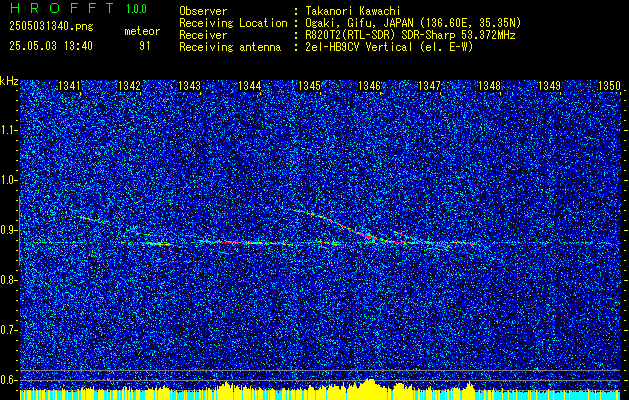This screenshot has height=400, width=629.
Task: Click the Observer label
Action: [203, 11]
